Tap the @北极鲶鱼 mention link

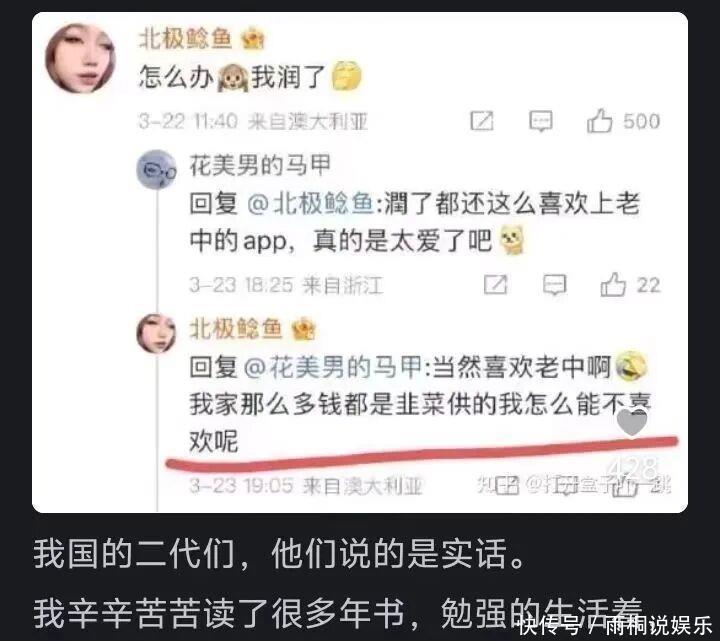(310, 203)
